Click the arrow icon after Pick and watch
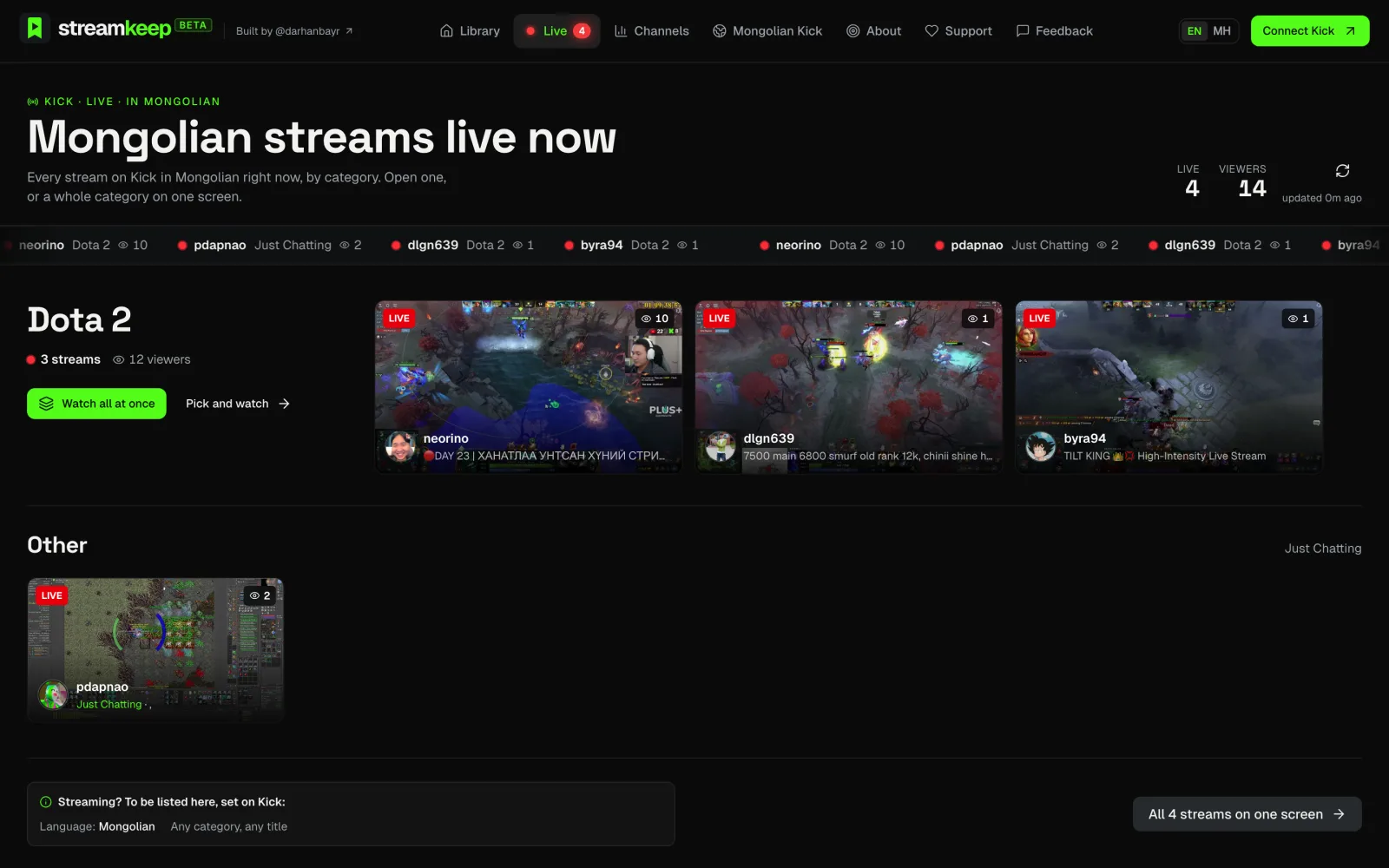1389x868 pixels. click(284, 404)
